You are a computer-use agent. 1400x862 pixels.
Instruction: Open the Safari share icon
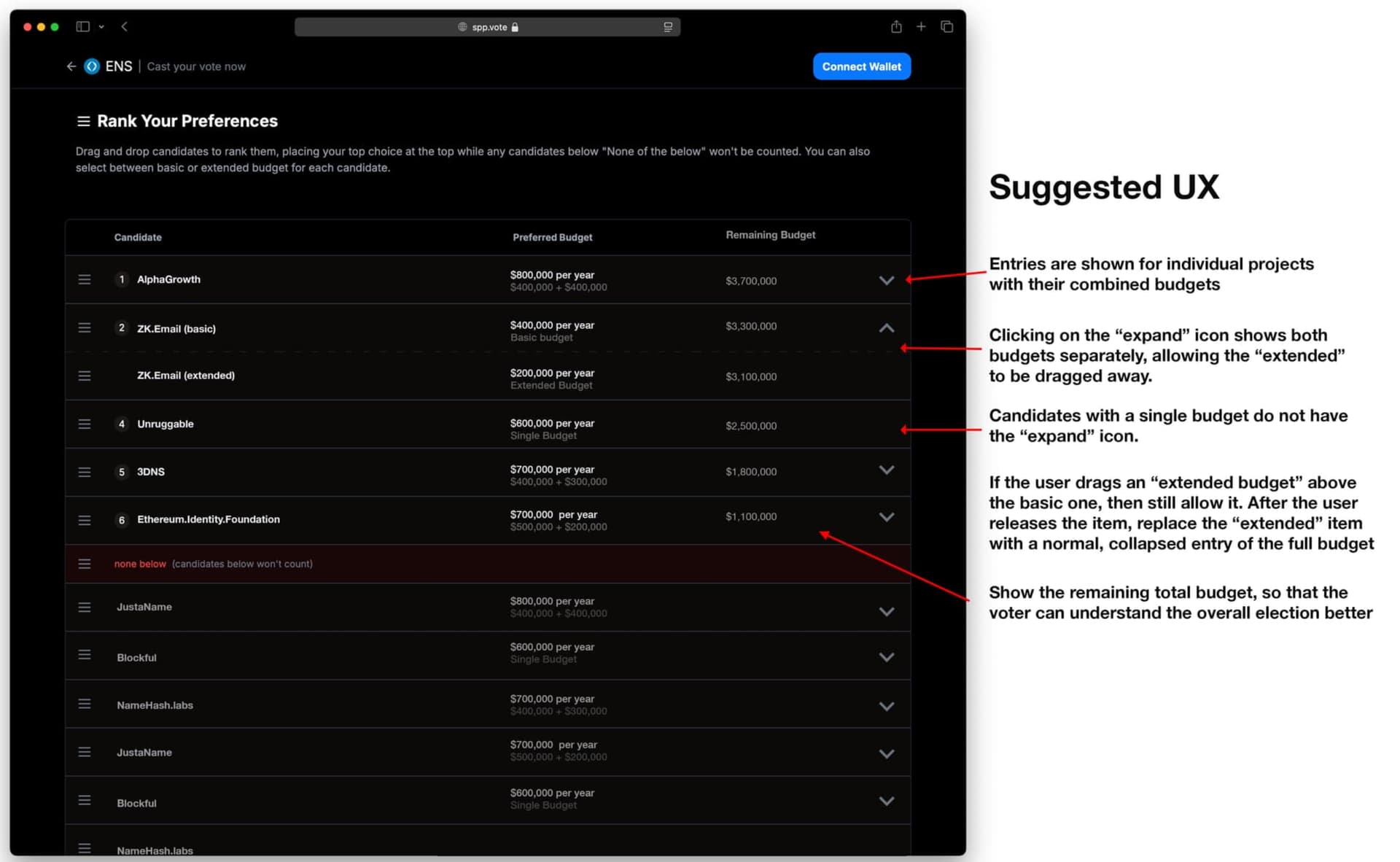tap(896, 27)
